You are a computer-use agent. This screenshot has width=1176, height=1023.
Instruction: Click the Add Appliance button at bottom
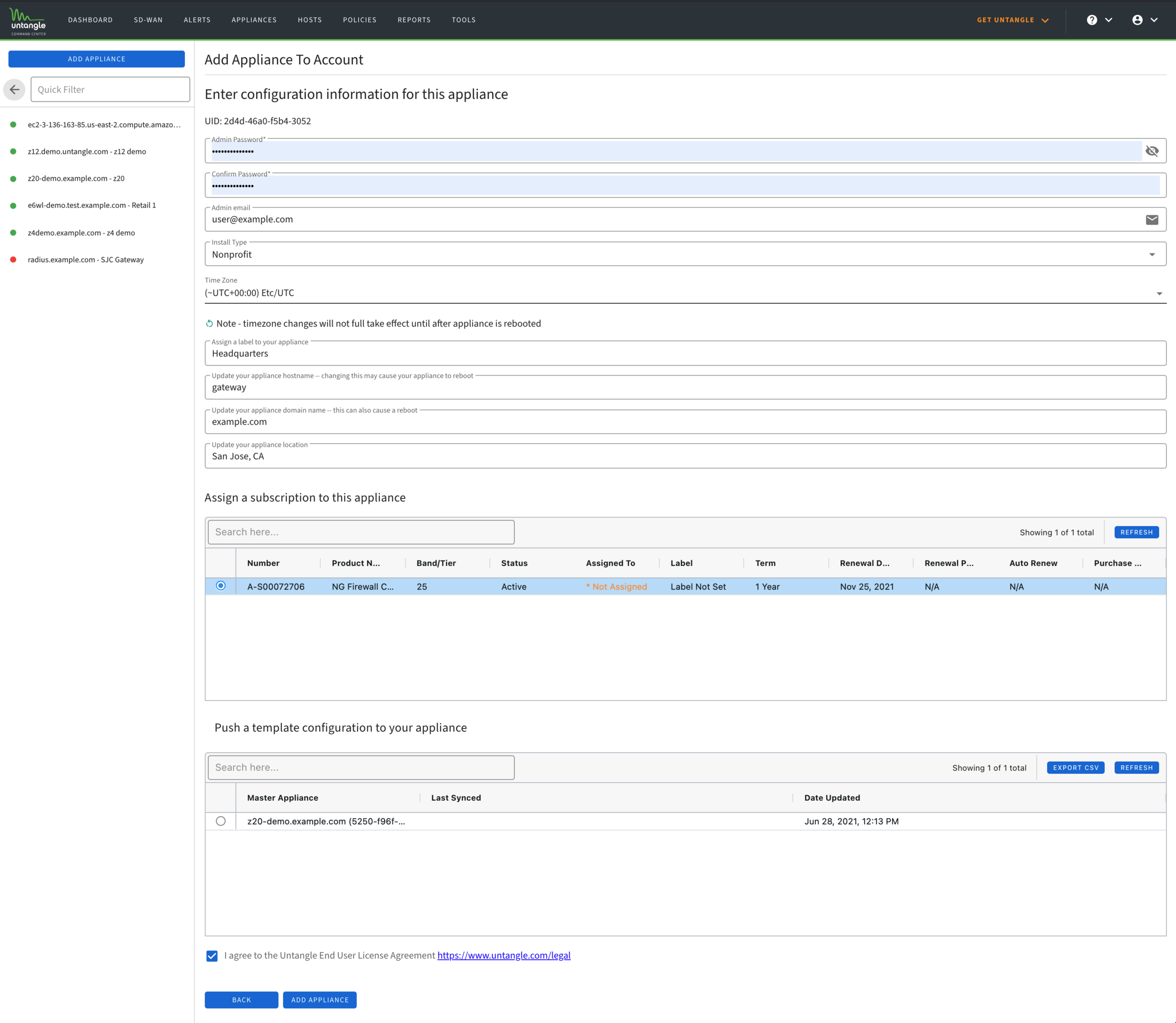320,1000
